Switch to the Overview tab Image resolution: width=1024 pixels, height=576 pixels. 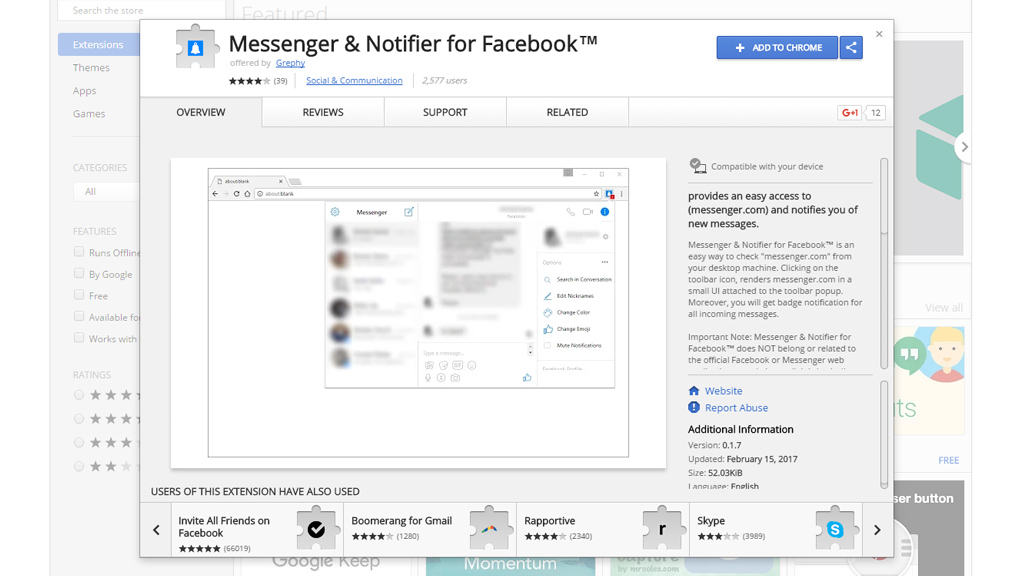click(200, 112)
